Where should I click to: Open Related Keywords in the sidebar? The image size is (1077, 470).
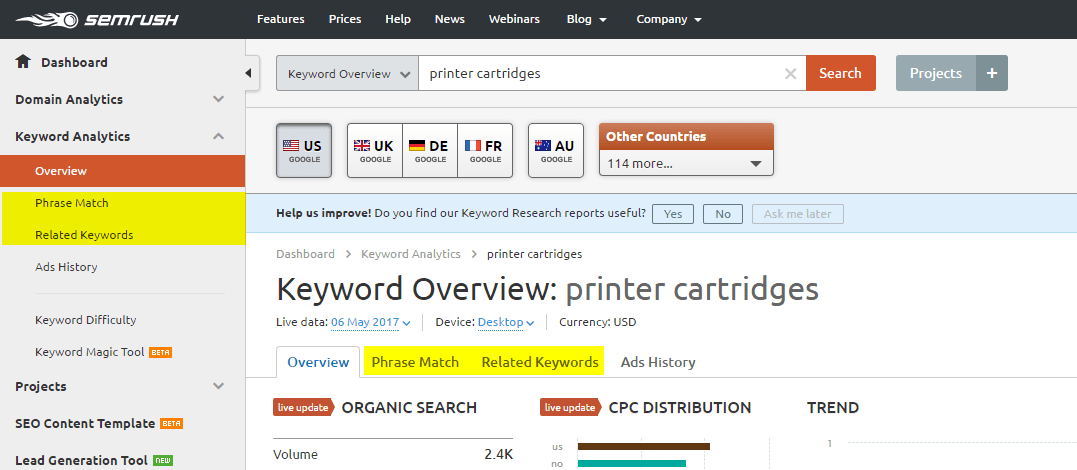[84, 235]
